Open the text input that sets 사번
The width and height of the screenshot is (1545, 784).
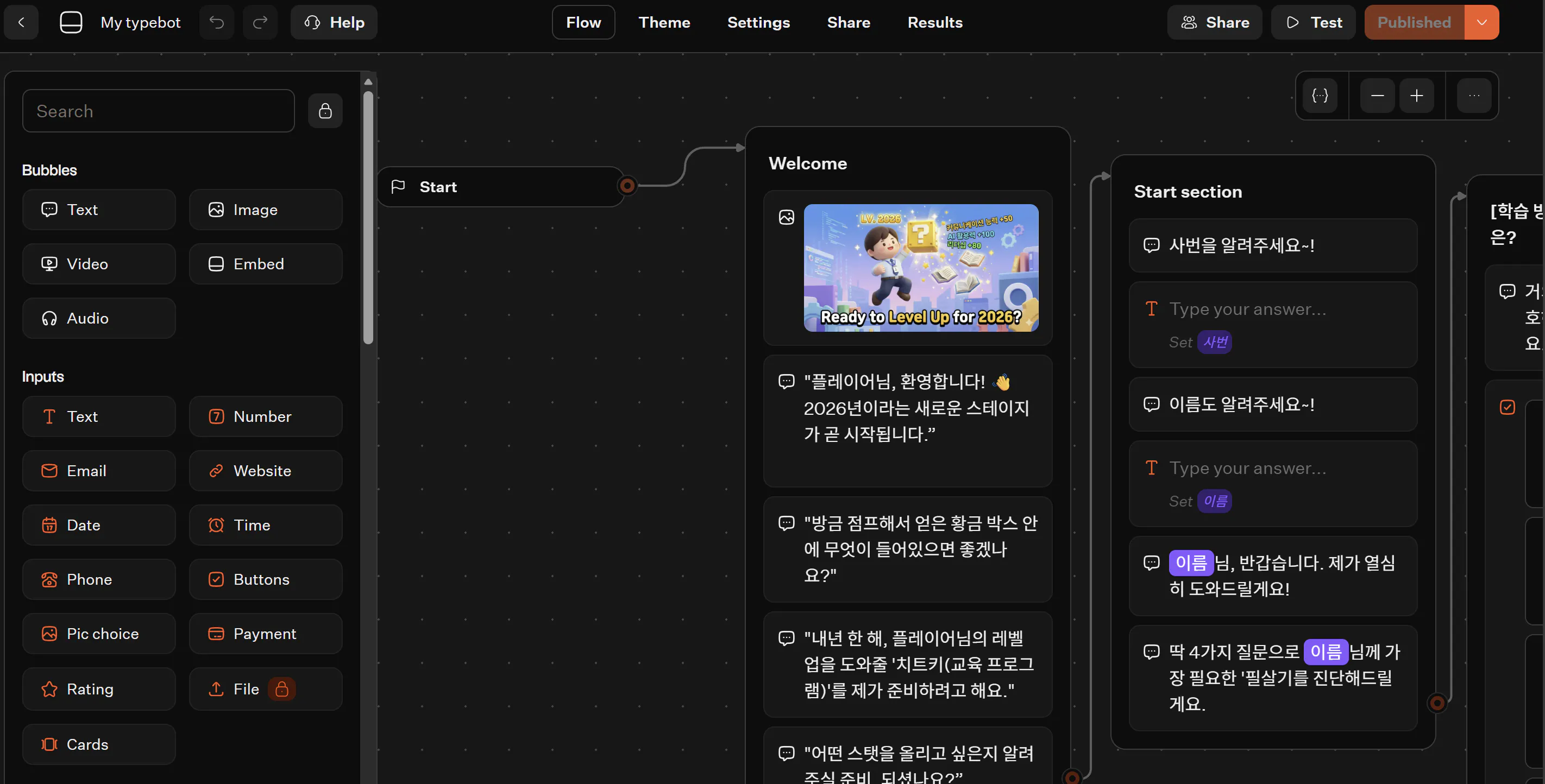coord(1273,325)
